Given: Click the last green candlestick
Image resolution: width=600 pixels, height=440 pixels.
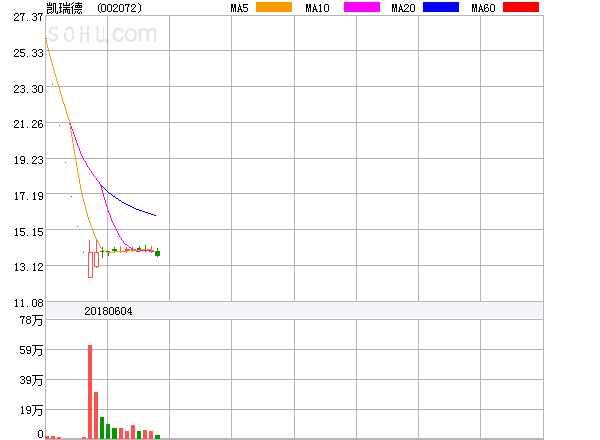Looking at the screenshot, I should click(157, 253).
